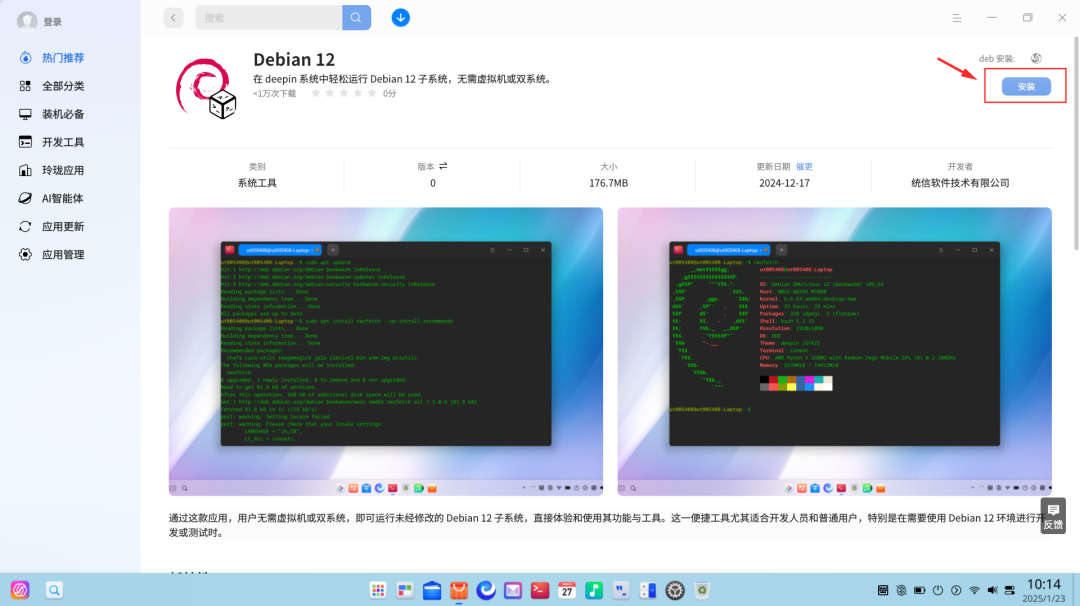Open multitasking view in the dock
Viewport: 1080px width, 606px height.
405,590
